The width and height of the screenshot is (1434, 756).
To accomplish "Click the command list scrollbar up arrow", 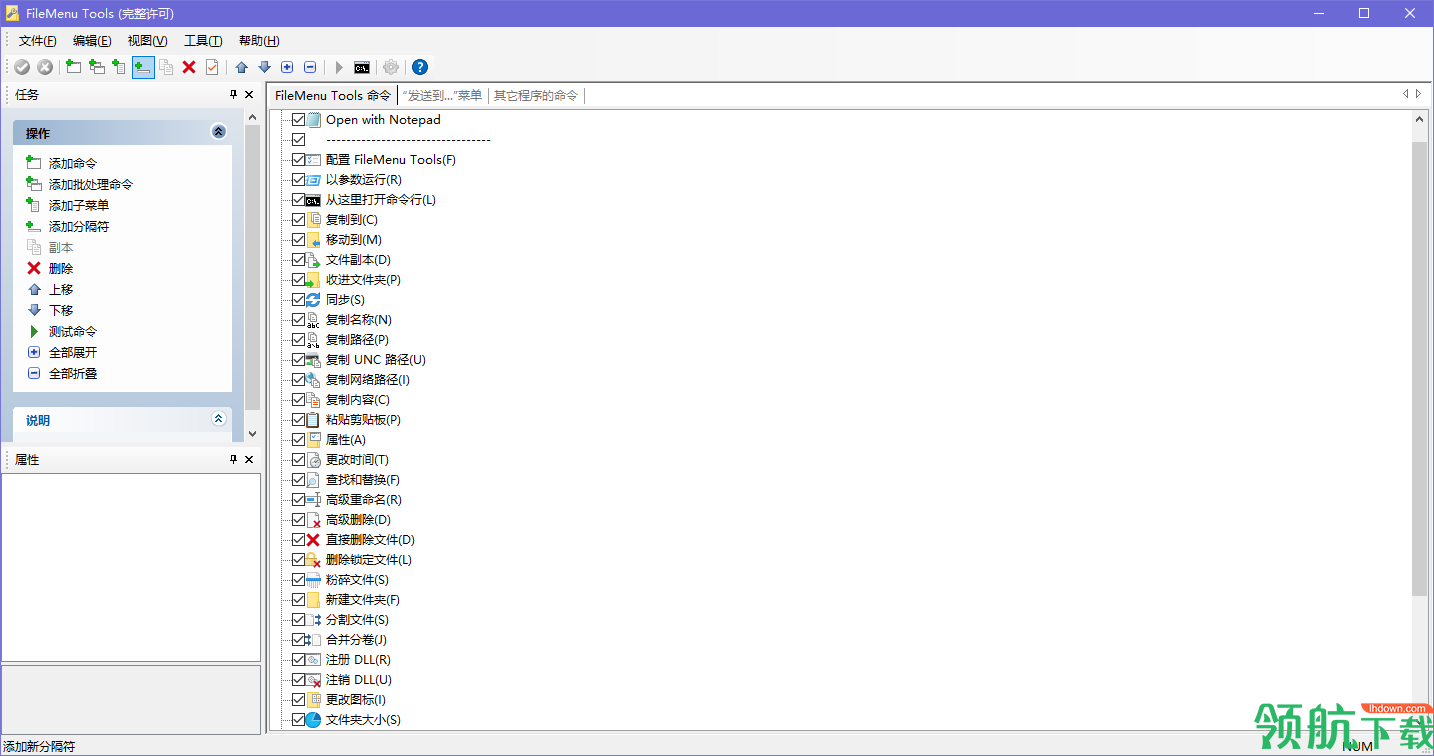I will coord(1420,119).
